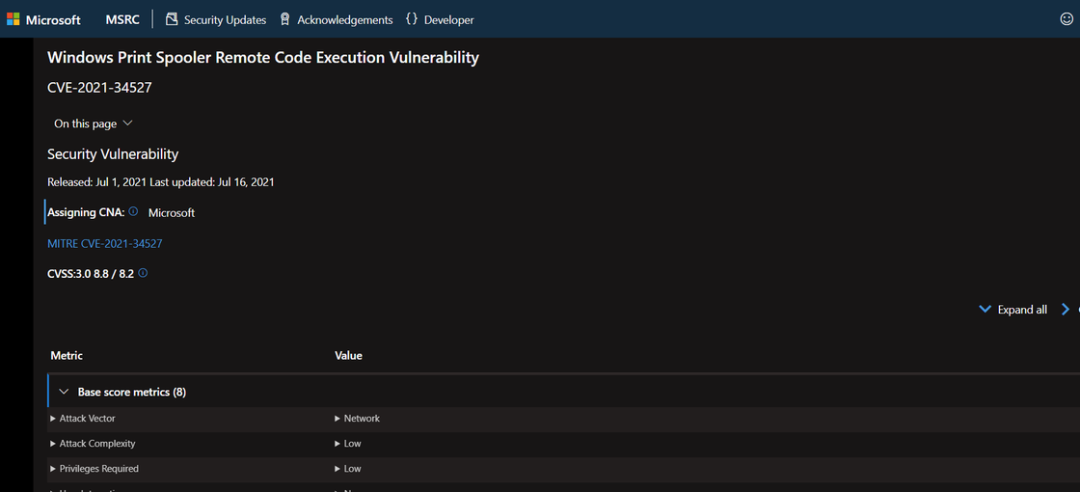Open the Developer menu item
This screenshot has width=1080, height=492.
(x=448, y=20)
